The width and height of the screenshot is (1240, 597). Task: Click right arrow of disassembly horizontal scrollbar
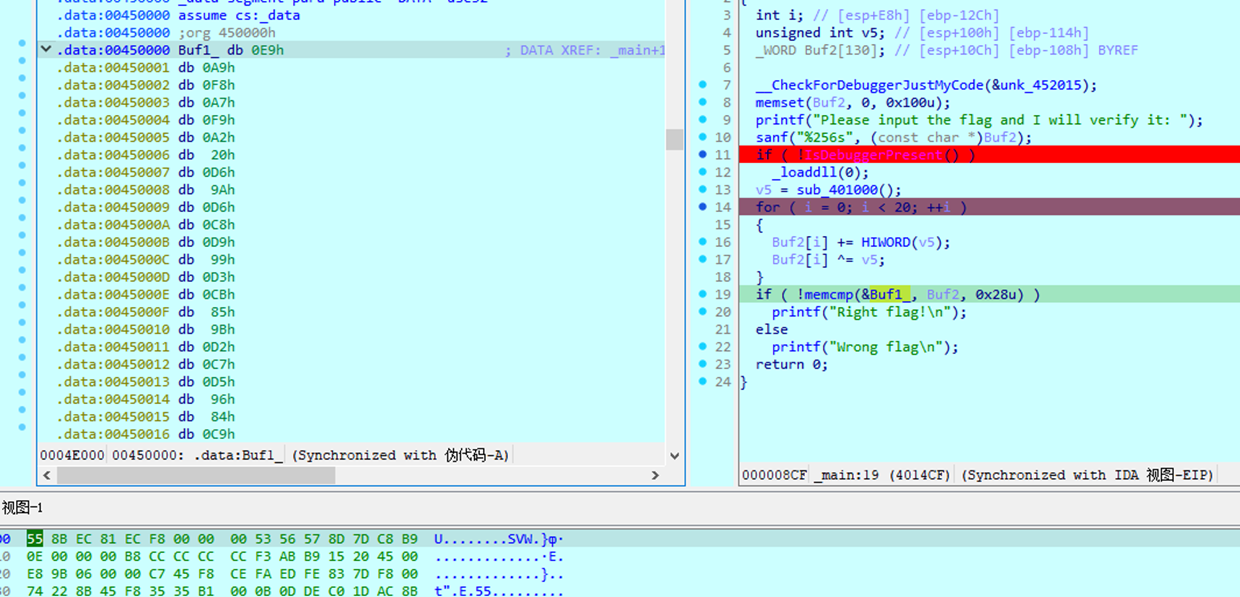point(657,476)
